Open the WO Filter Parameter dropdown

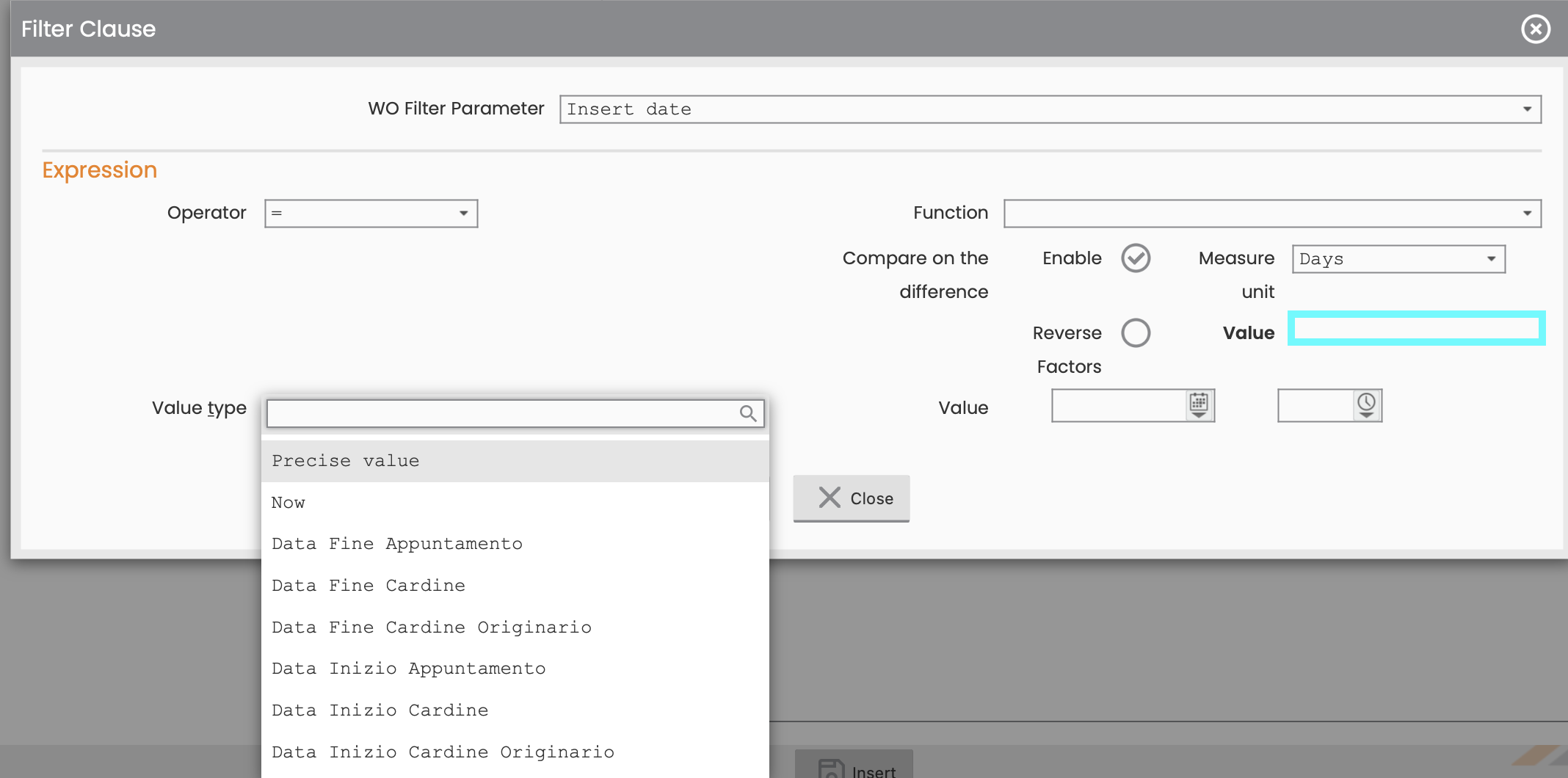[x=1050, y=109]
